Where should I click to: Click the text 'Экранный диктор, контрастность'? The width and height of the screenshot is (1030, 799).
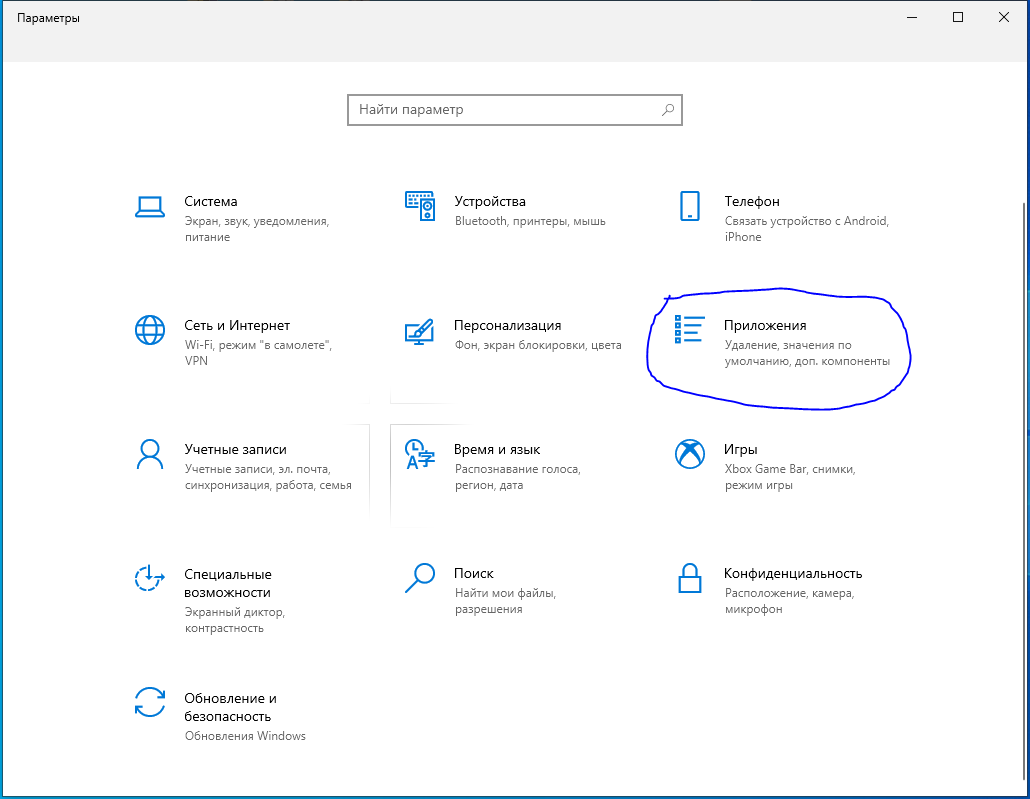point(235,620)
